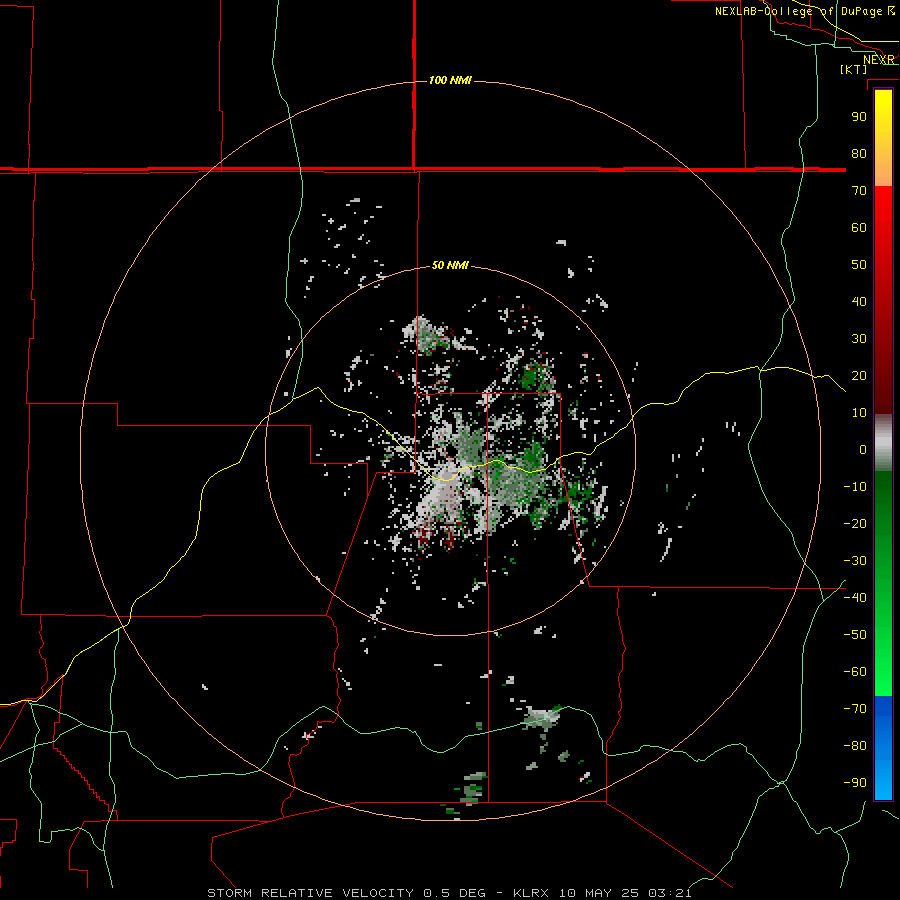Select the -30 value on the velocity scale
The height and width of the screenshot is (900, 900).
[x=855, y=561]
